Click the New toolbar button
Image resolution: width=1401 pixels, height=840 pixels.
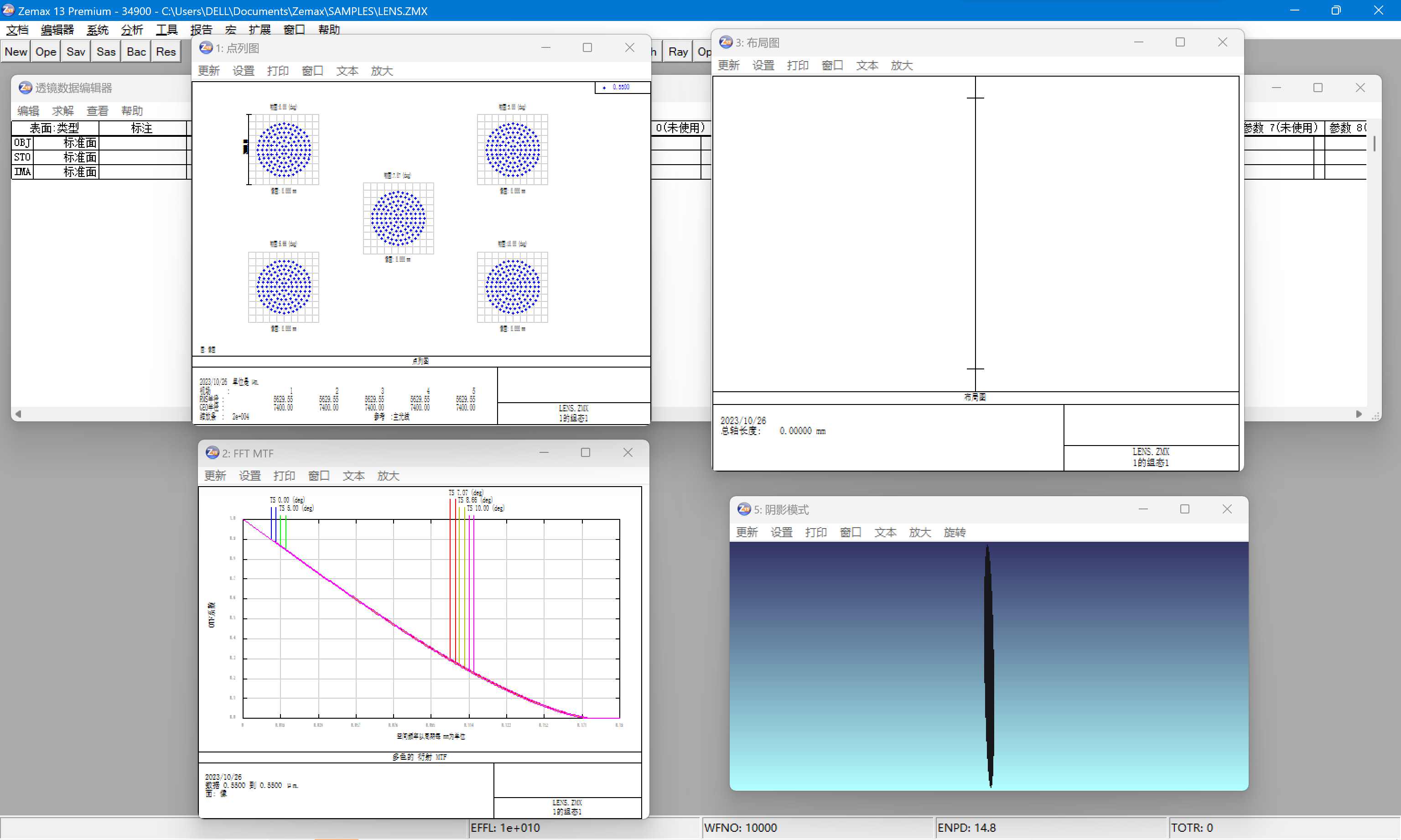click(x=16, y=52)
